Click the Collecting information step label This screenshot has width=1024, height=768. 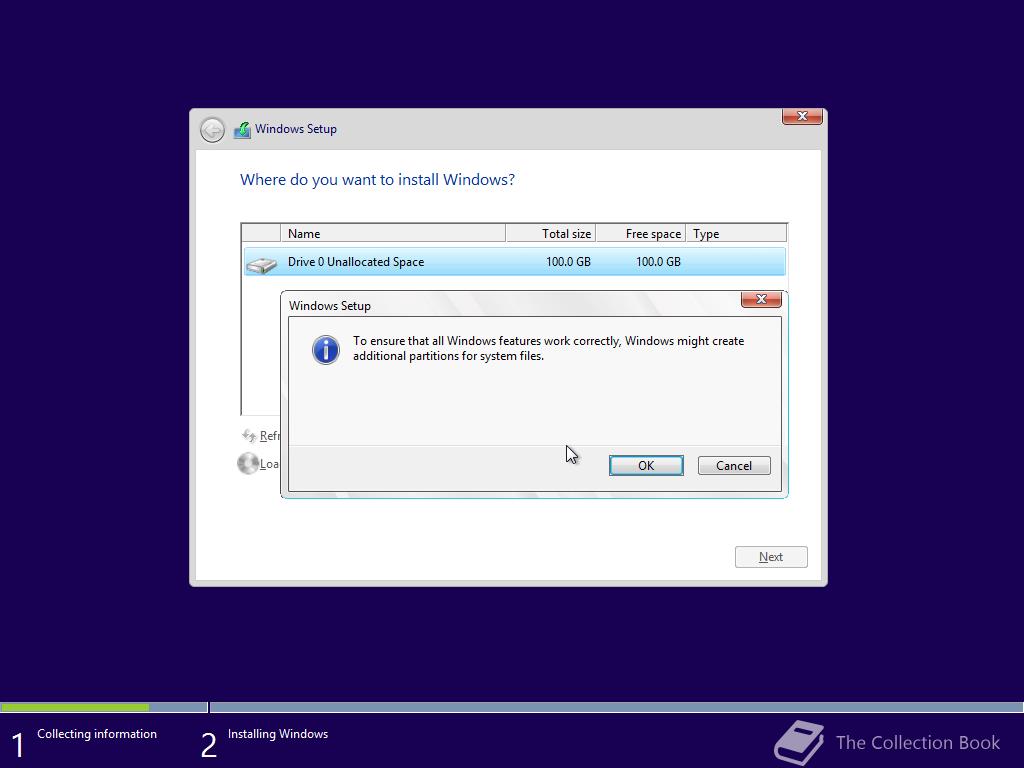coord(97,734)
